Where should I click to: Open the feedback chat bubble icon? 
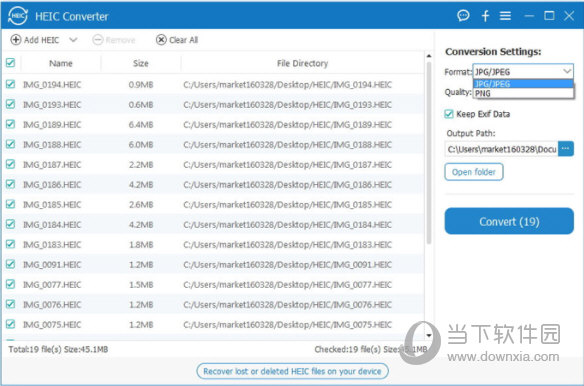tap(463, 16)
